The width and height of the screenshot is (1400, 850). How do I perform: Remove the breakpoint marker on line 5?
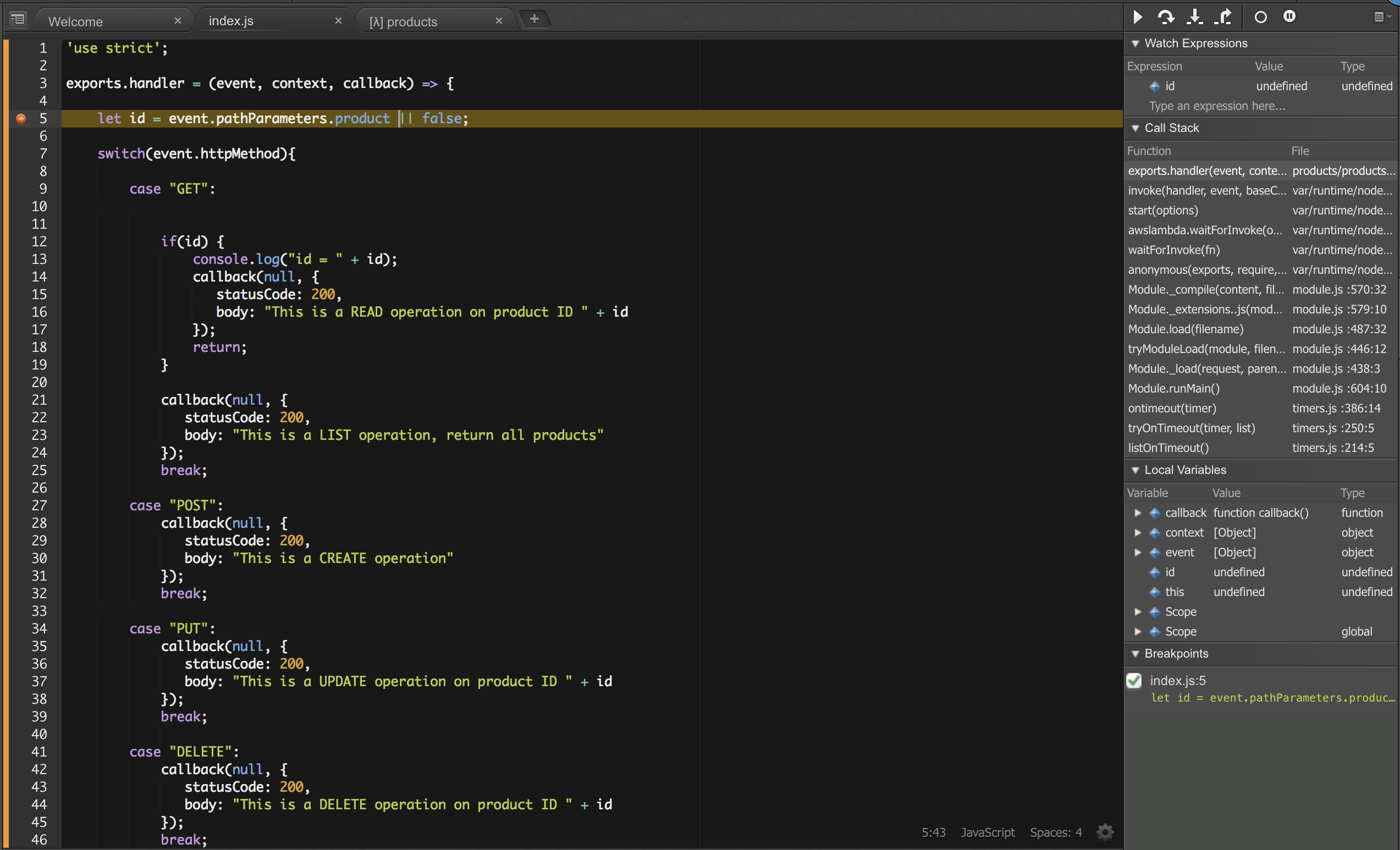click(x=21, y=118)
